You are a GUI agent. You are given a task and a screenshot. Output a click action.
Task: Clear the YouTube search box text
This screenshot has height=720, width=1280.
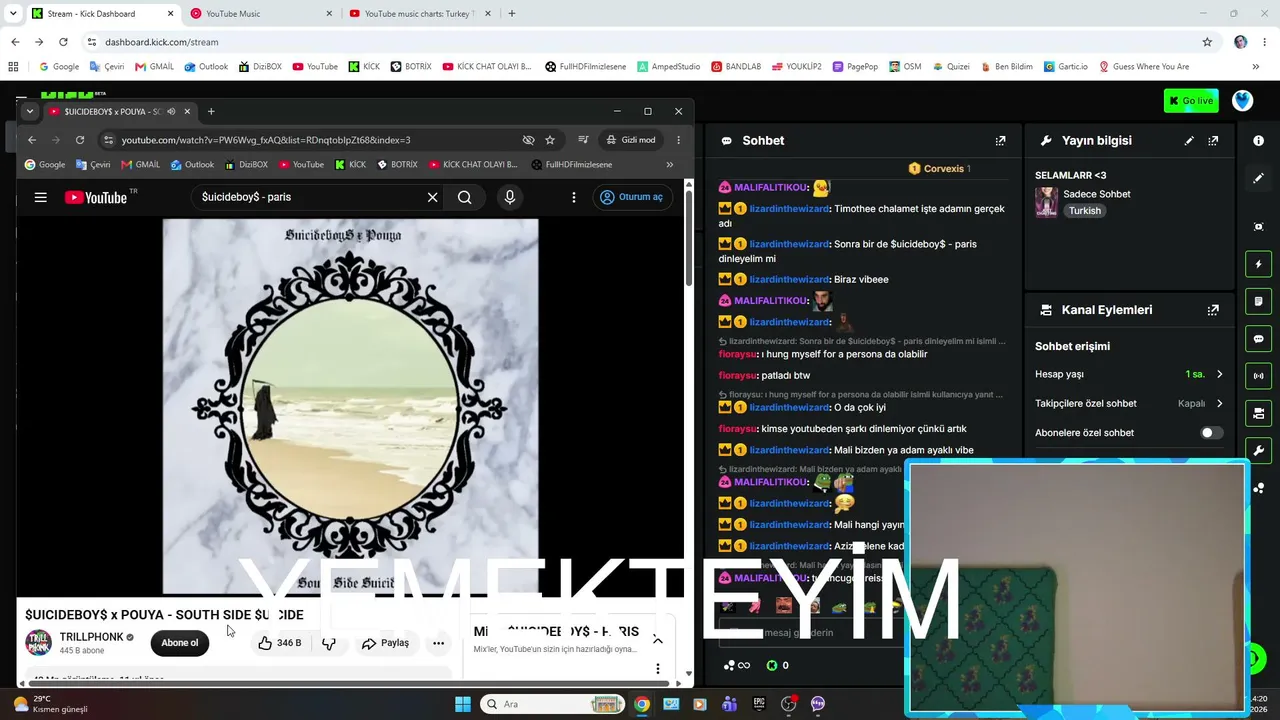pyautogui.click(x=432, y=197)
